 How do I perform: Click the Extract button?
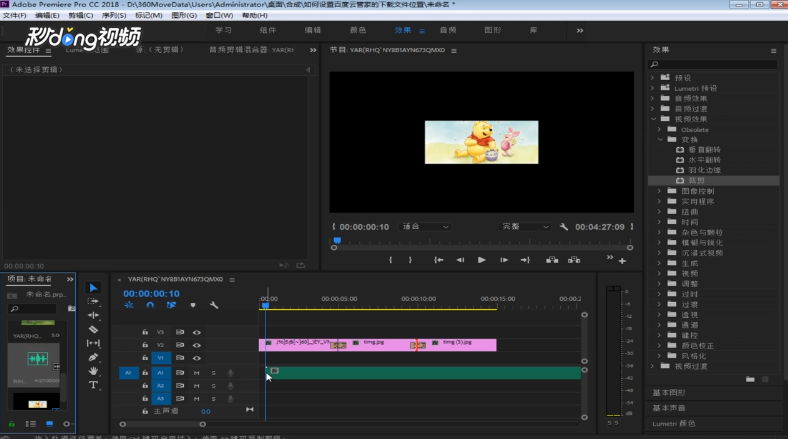574,260
